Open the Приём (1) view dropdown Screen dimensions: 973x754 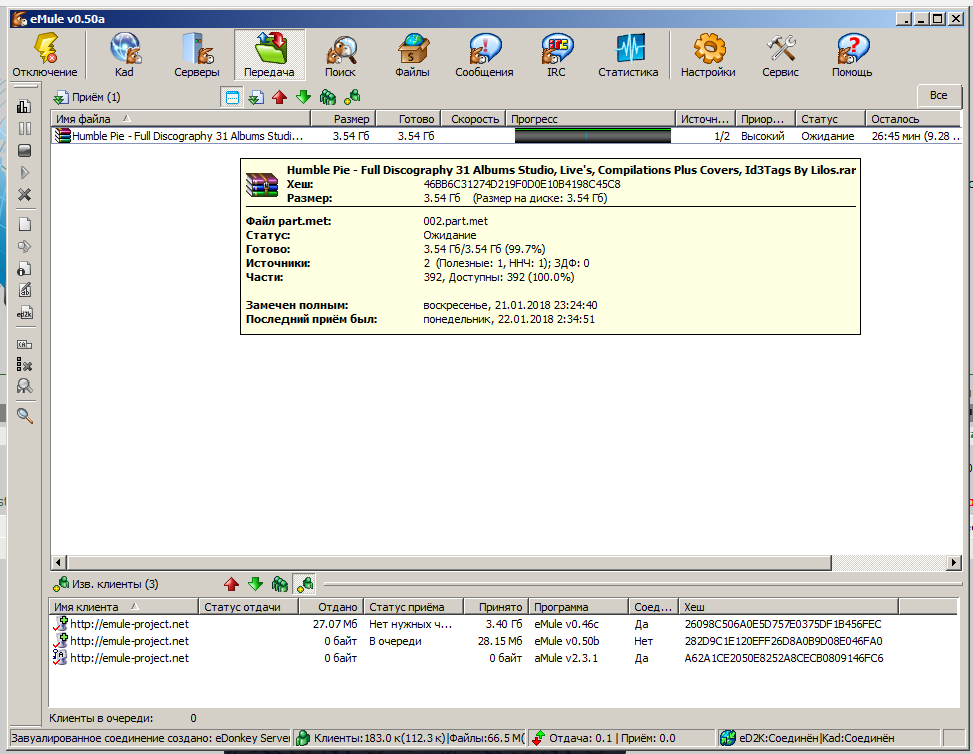click(x=87, y=97)
